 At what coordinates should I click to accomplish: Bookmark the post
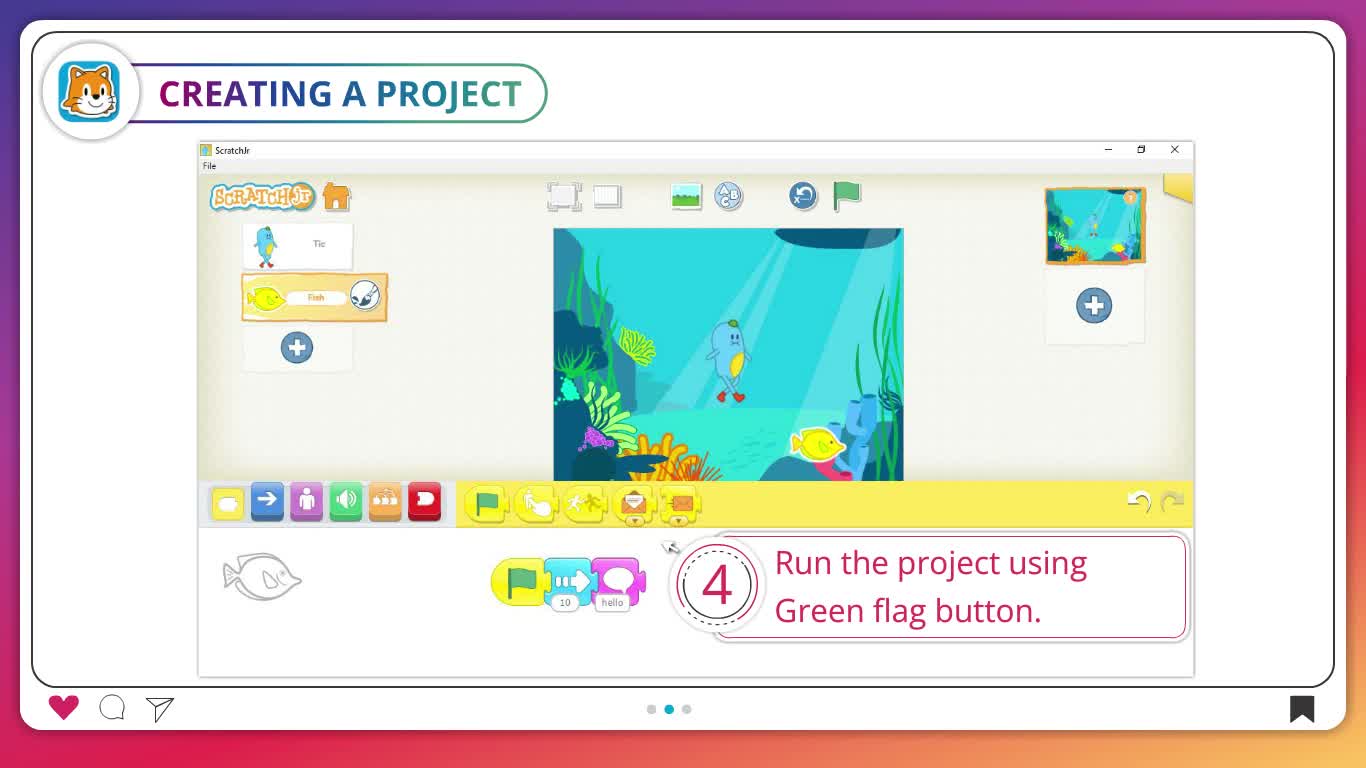point(1302,709)
